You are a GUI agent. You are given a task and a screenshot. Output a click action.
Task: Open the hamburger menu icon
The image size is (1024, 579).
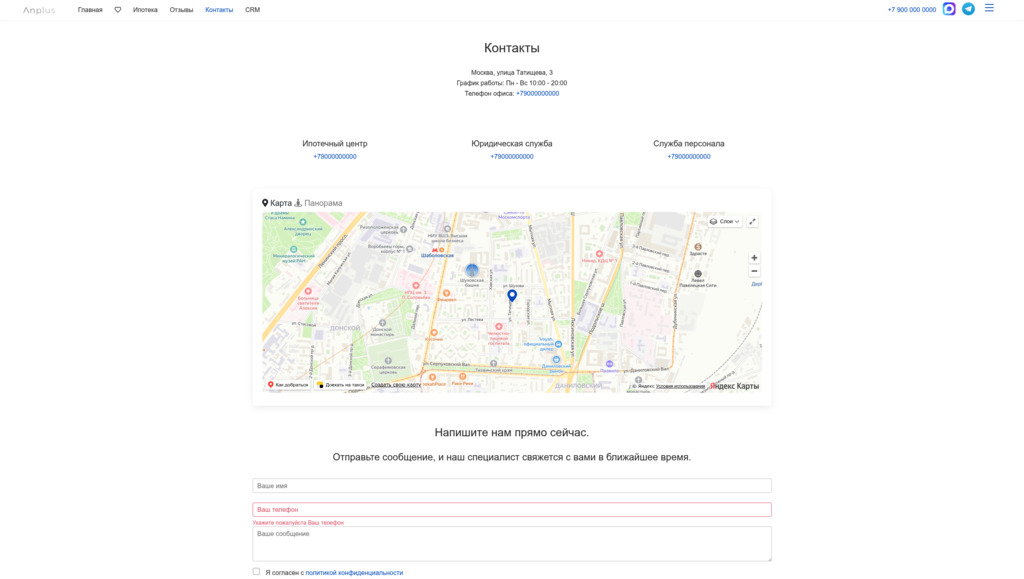(989, 8)
